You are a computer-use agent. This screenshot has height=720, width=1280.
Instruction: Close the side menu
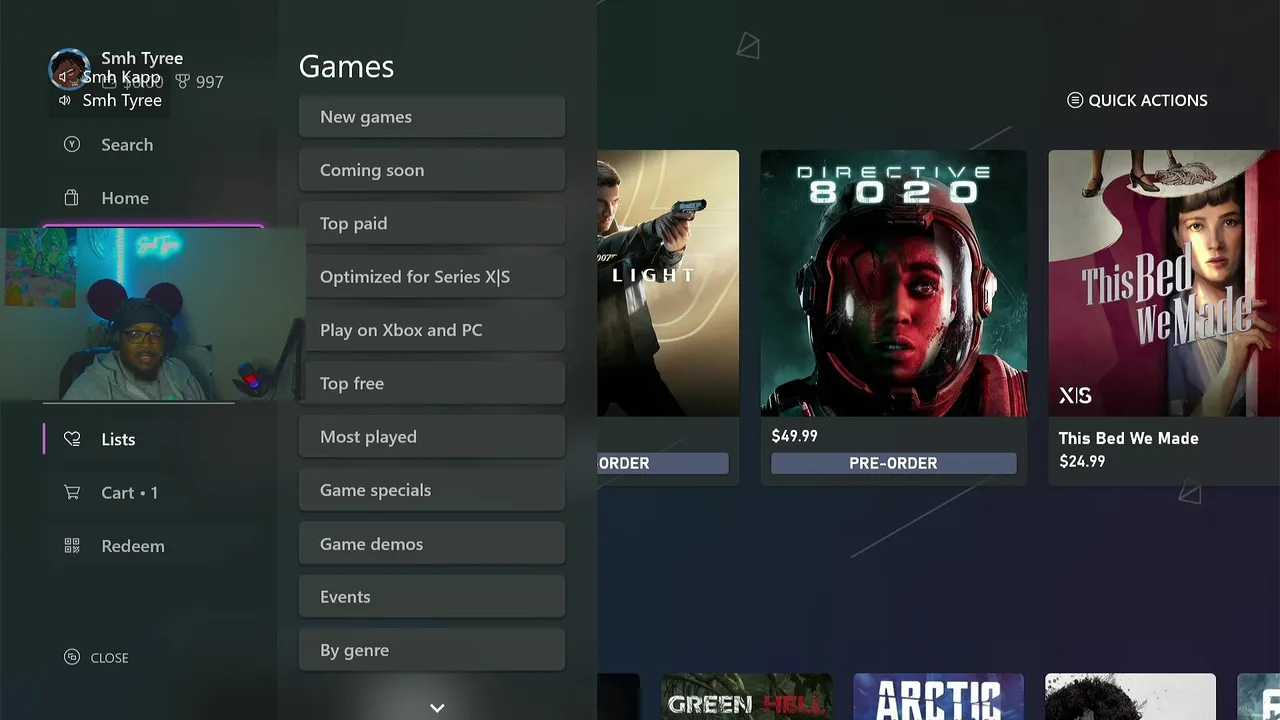(97, 657)
